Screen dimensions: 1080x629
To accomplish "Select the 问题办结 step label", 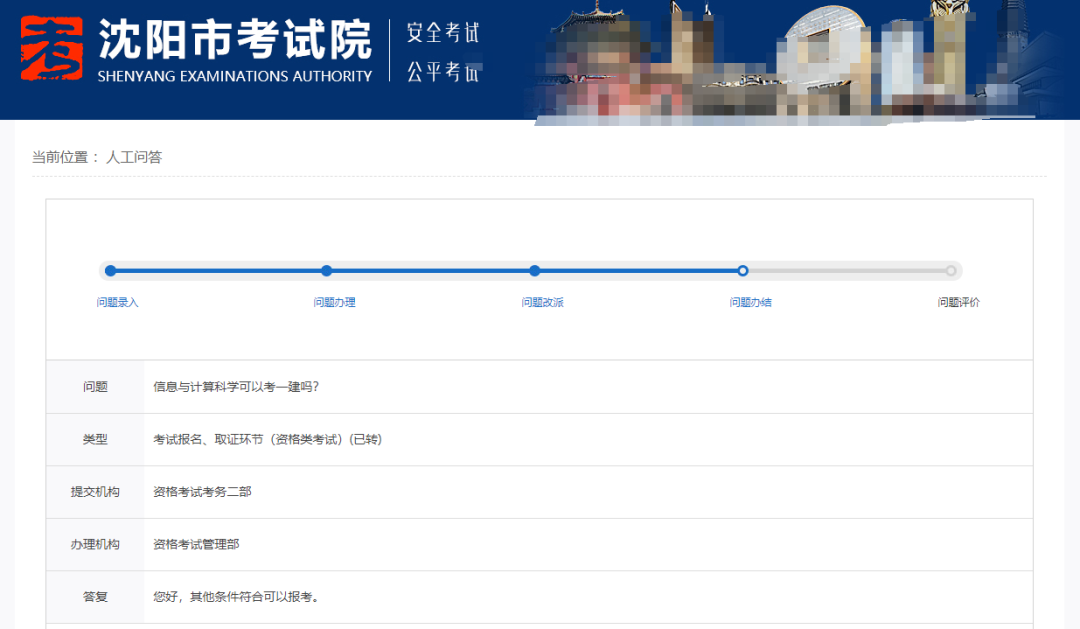I will (750, 302).
